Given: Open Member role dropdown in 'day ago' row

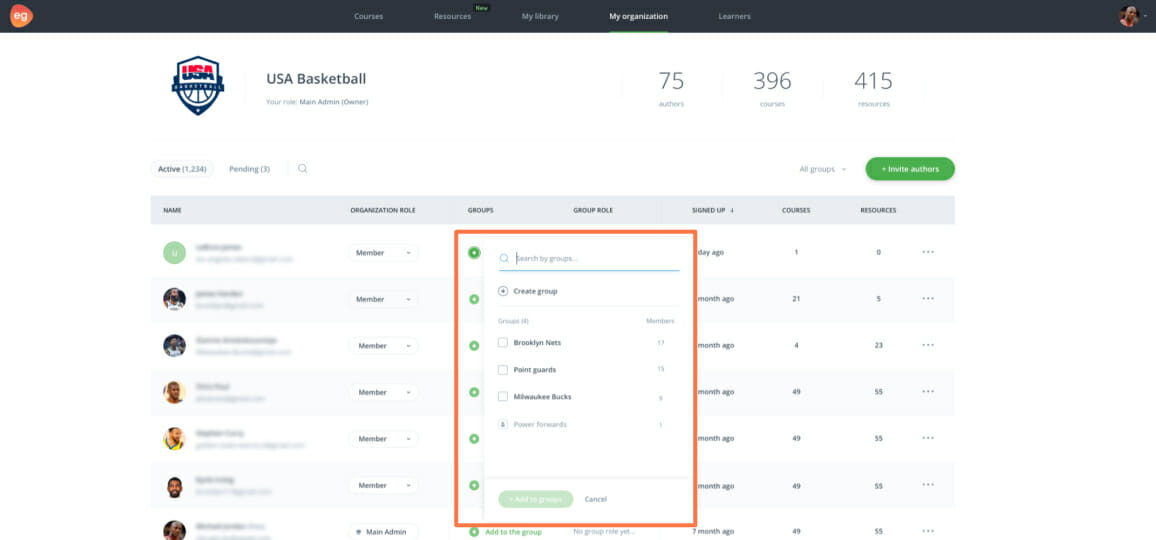Looking at the screenshot, I should click(383, 252).
